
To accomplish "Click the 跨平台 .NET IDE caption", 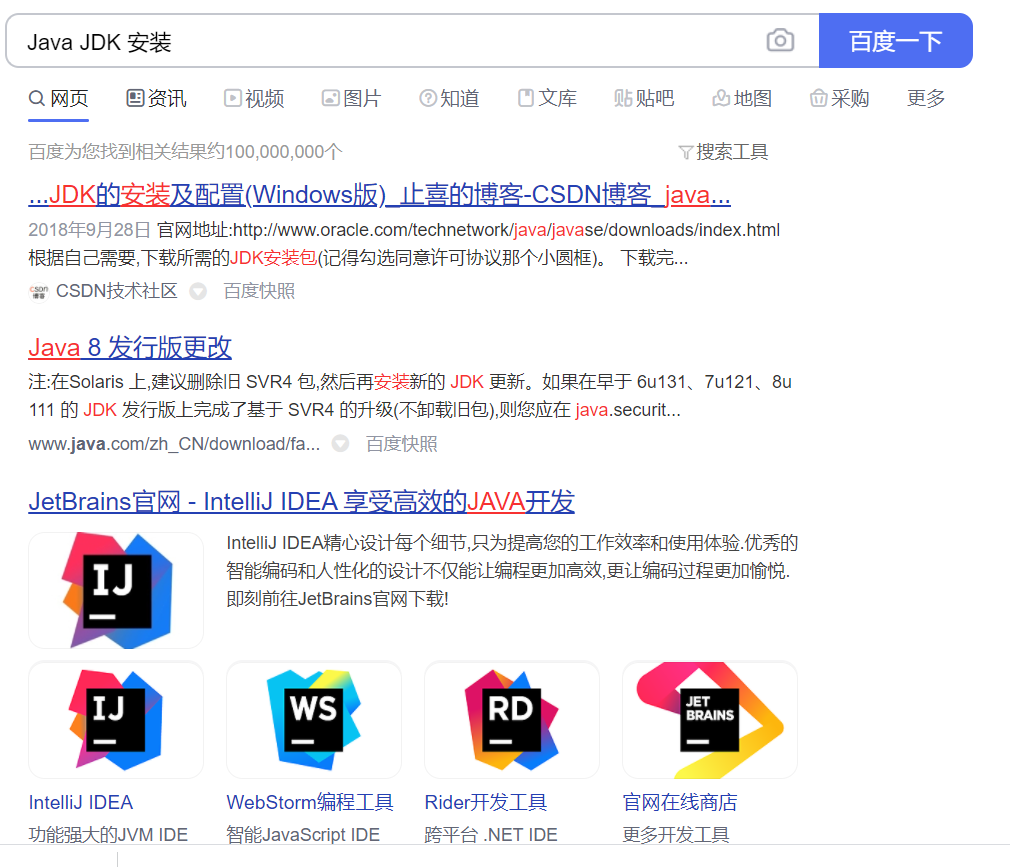I will [491, 835].
